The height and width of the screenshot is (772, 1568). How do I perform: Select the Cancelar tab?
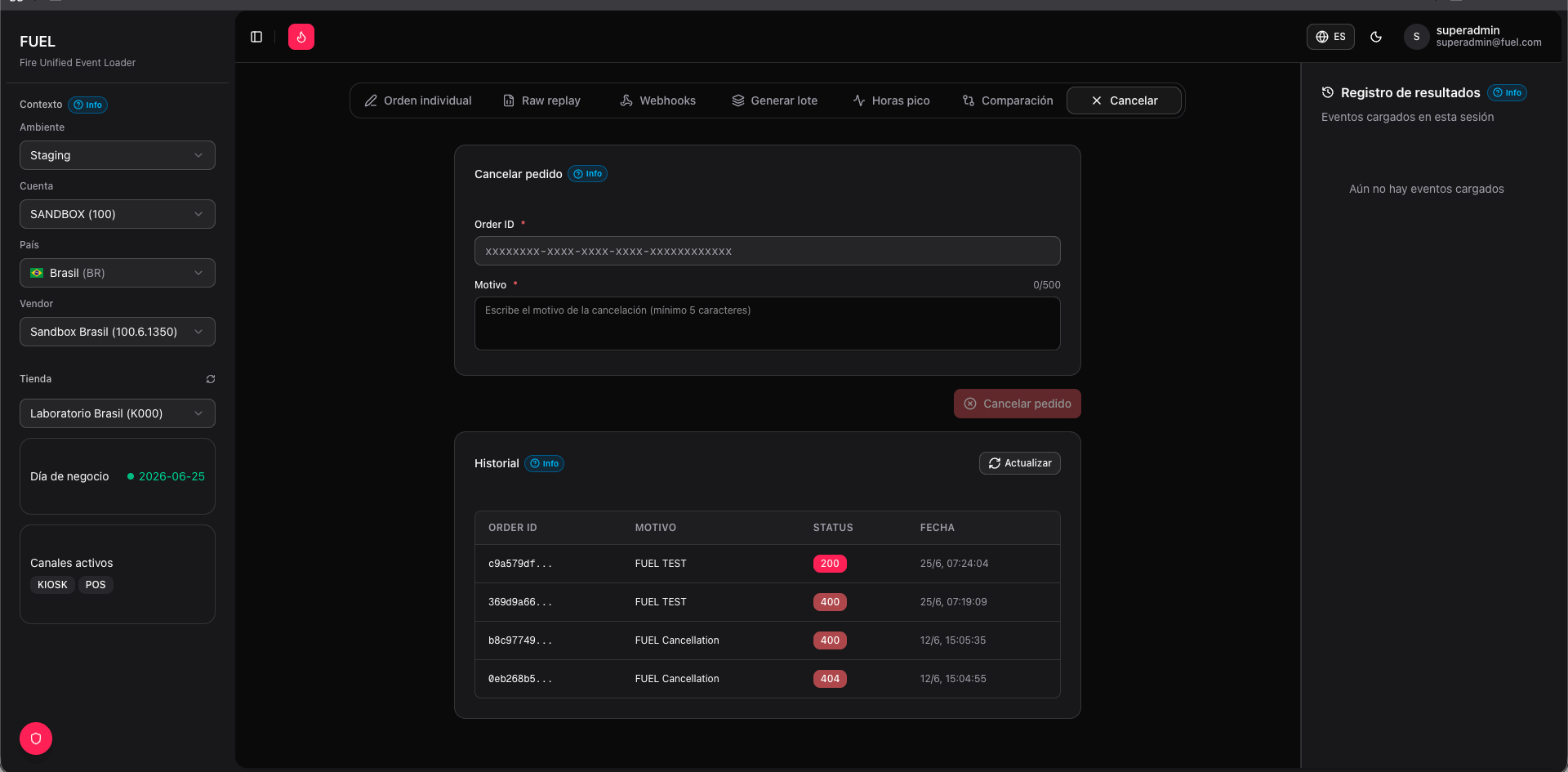(x=1124, y=100)
